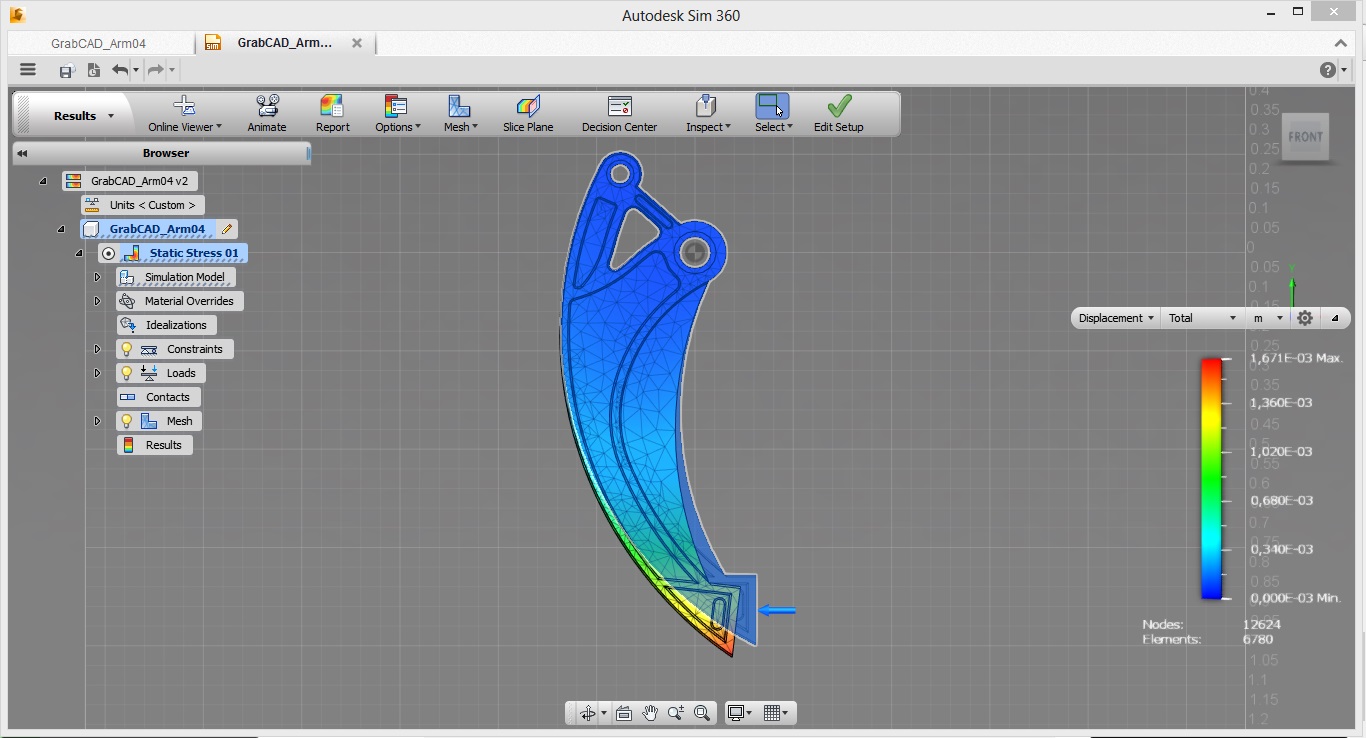
Task: Click Edit Setup green checkmark
Action: point(838,114)
